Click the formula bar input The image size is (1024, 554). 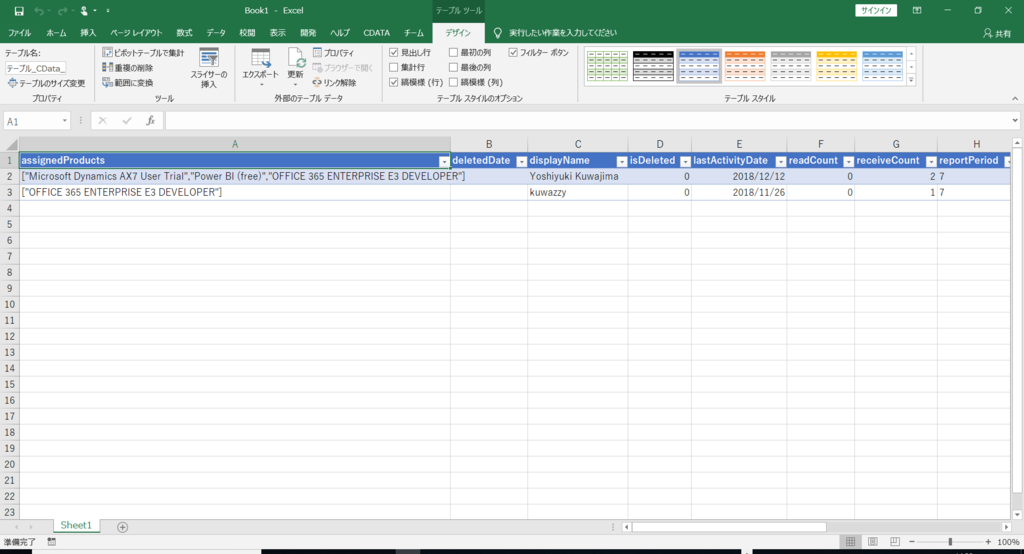pos(587,121)
